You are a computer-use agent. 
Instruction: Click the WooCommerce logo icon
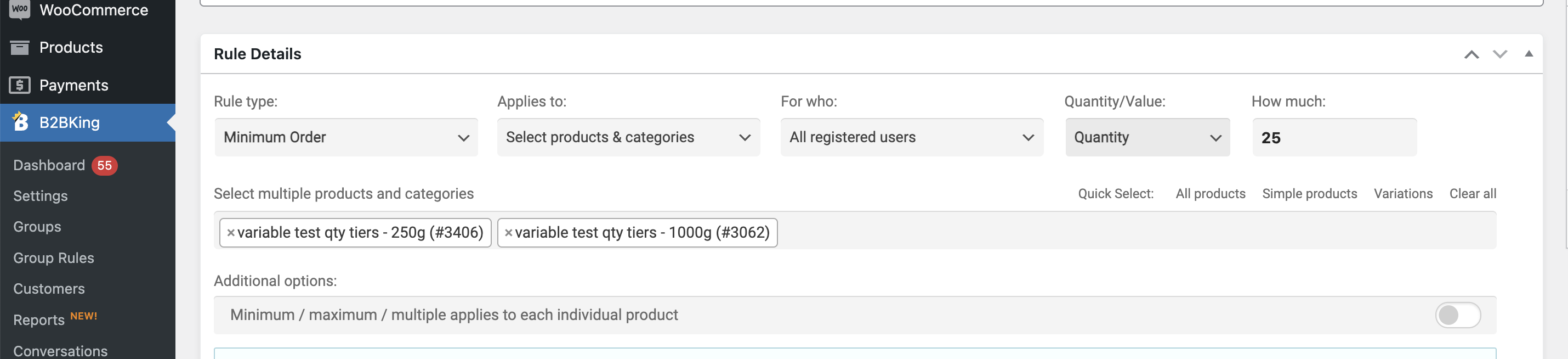click(x=20, y=10)
